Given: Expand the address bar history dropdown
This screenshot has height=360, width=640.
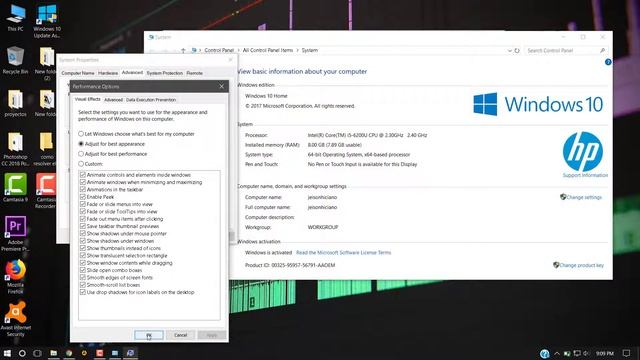Looking at the screenshot, I should [x=509, y=51].
